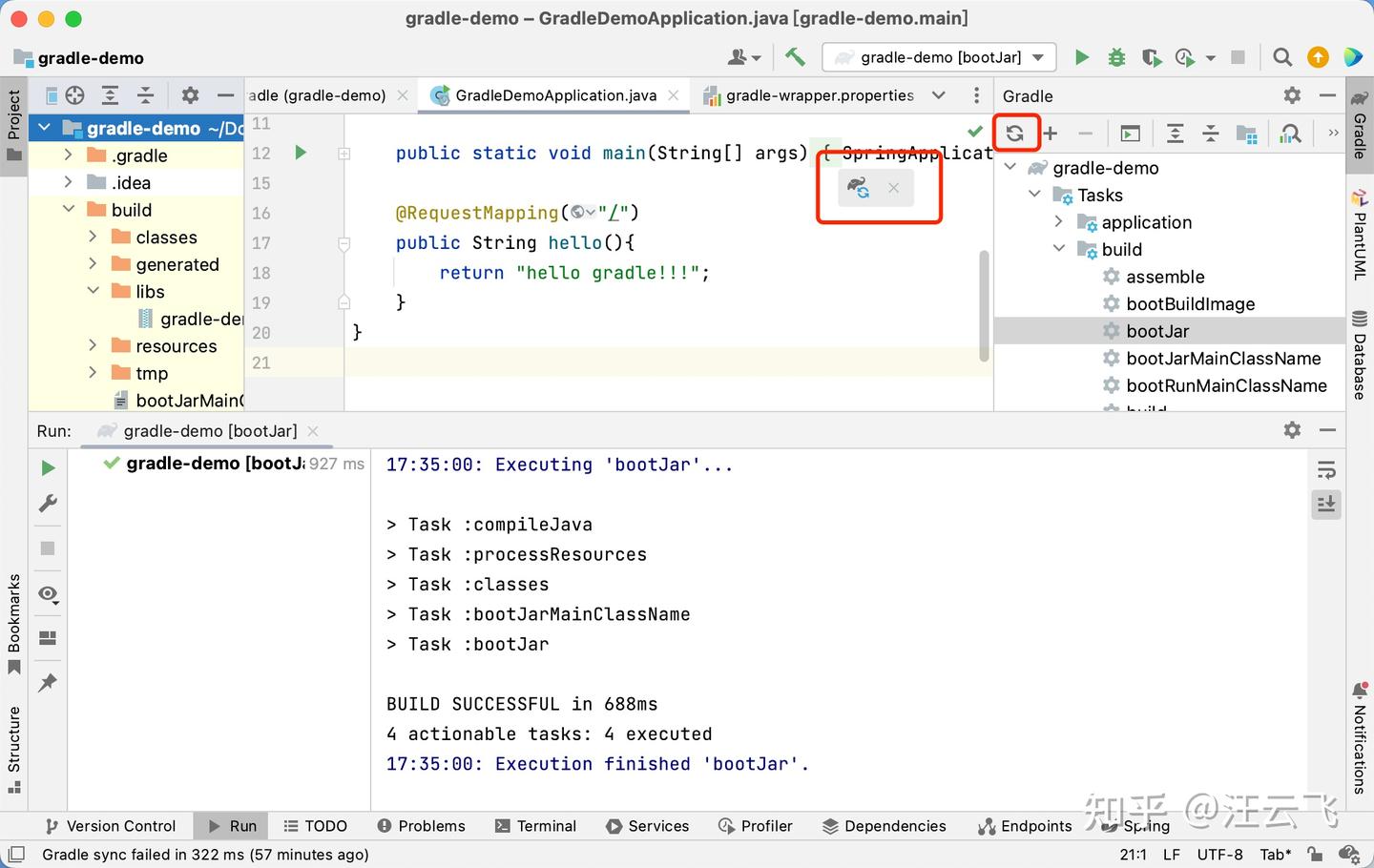Click the Reload All Gradle Projects icon
Image resolution: width=1374 pixels, height=868 pixels.
[1015, 134]
